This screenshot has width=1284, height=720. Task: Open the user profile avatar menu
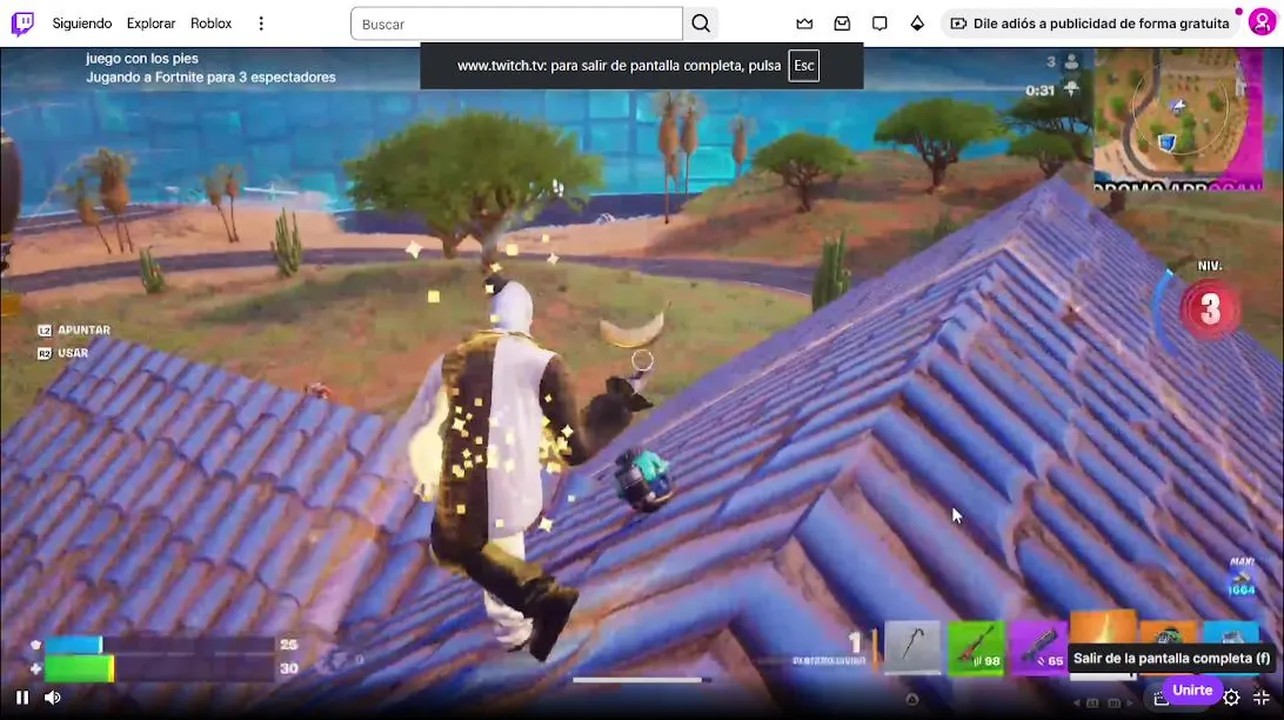click(x=1261, y=23)
